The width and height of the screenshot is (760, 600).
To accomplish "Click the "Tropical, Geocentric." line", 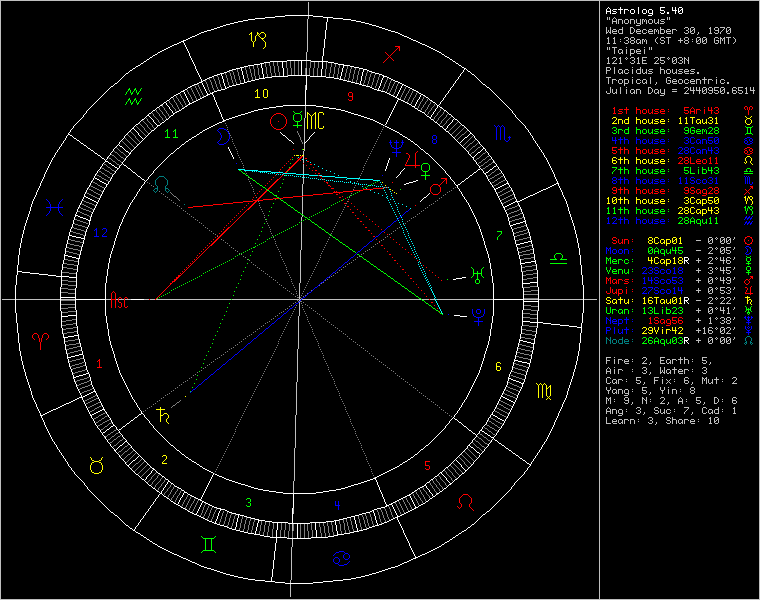I will 668,81.
